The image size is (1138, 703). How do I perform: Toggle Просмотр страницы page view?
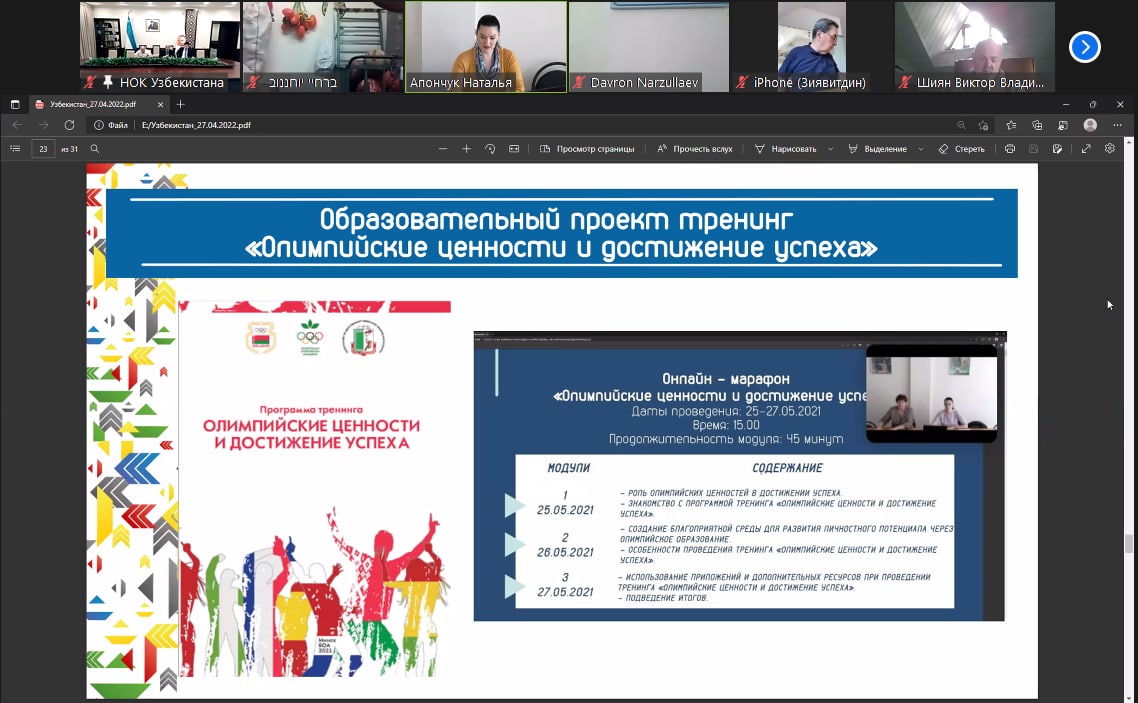pyautogui.click(x=587, y=149)
